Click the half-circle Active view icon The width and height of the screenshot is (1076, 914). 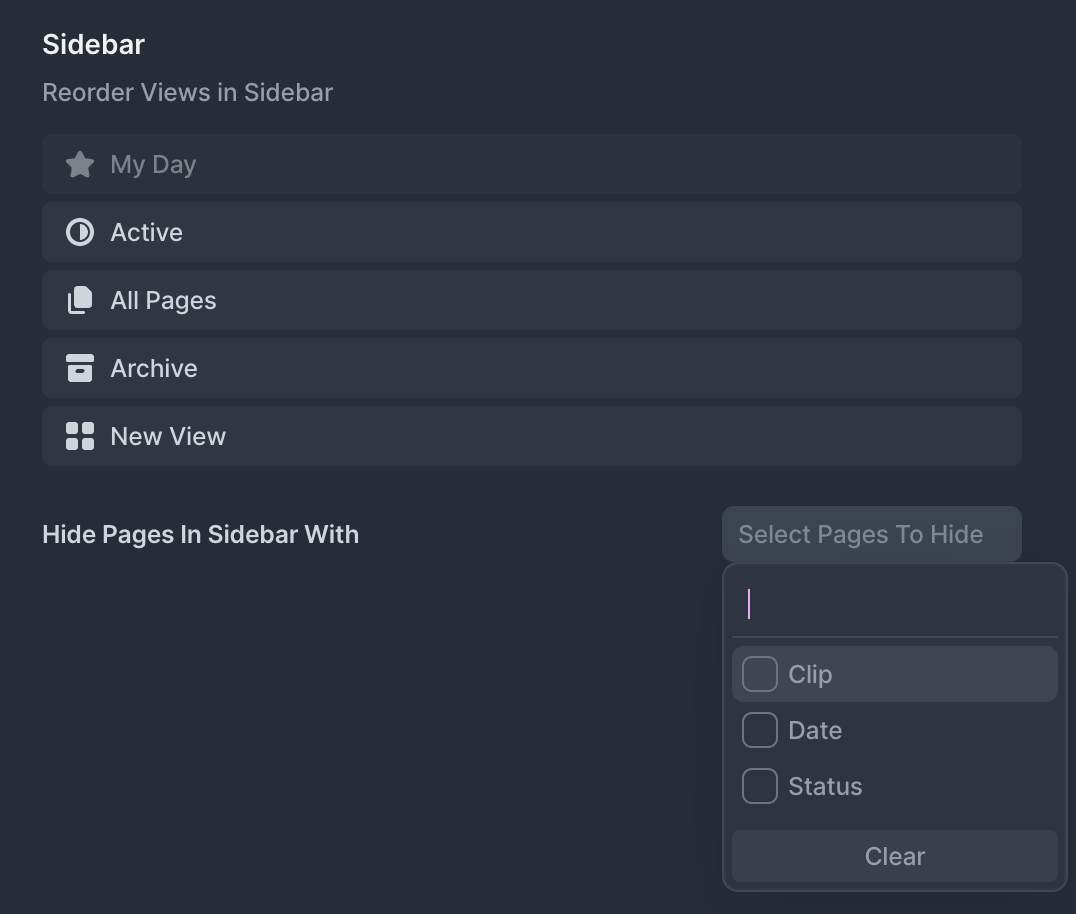tap(80, 232)
